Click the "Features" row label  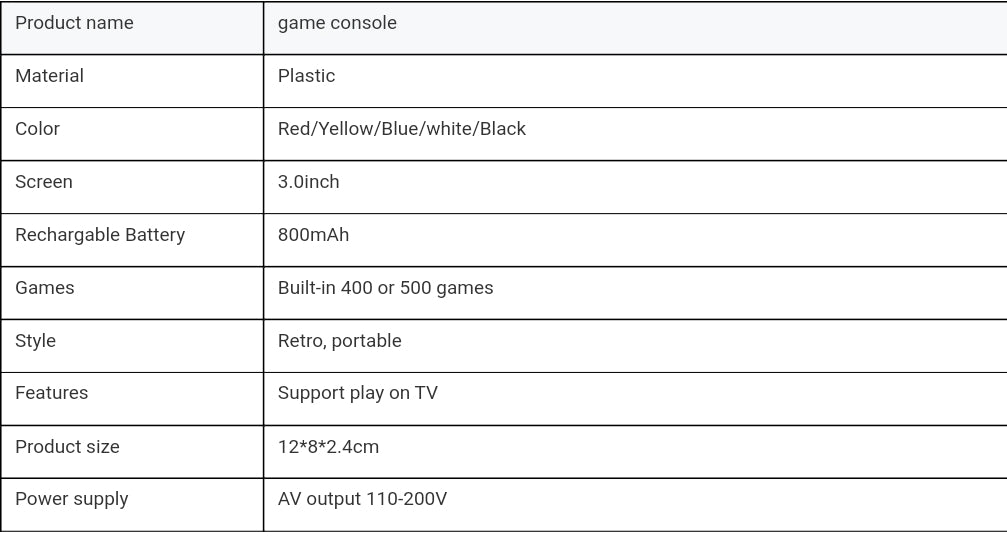pyautogui.click(x=51, y=393)
